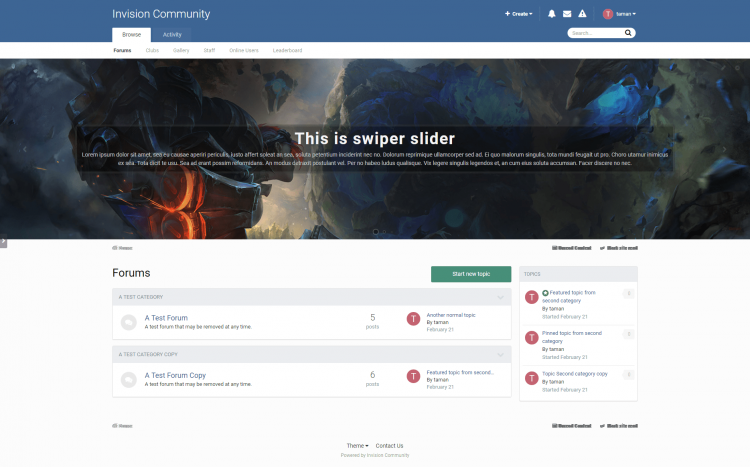
Task: Collapse the A Test Category section
Action: 501,297
